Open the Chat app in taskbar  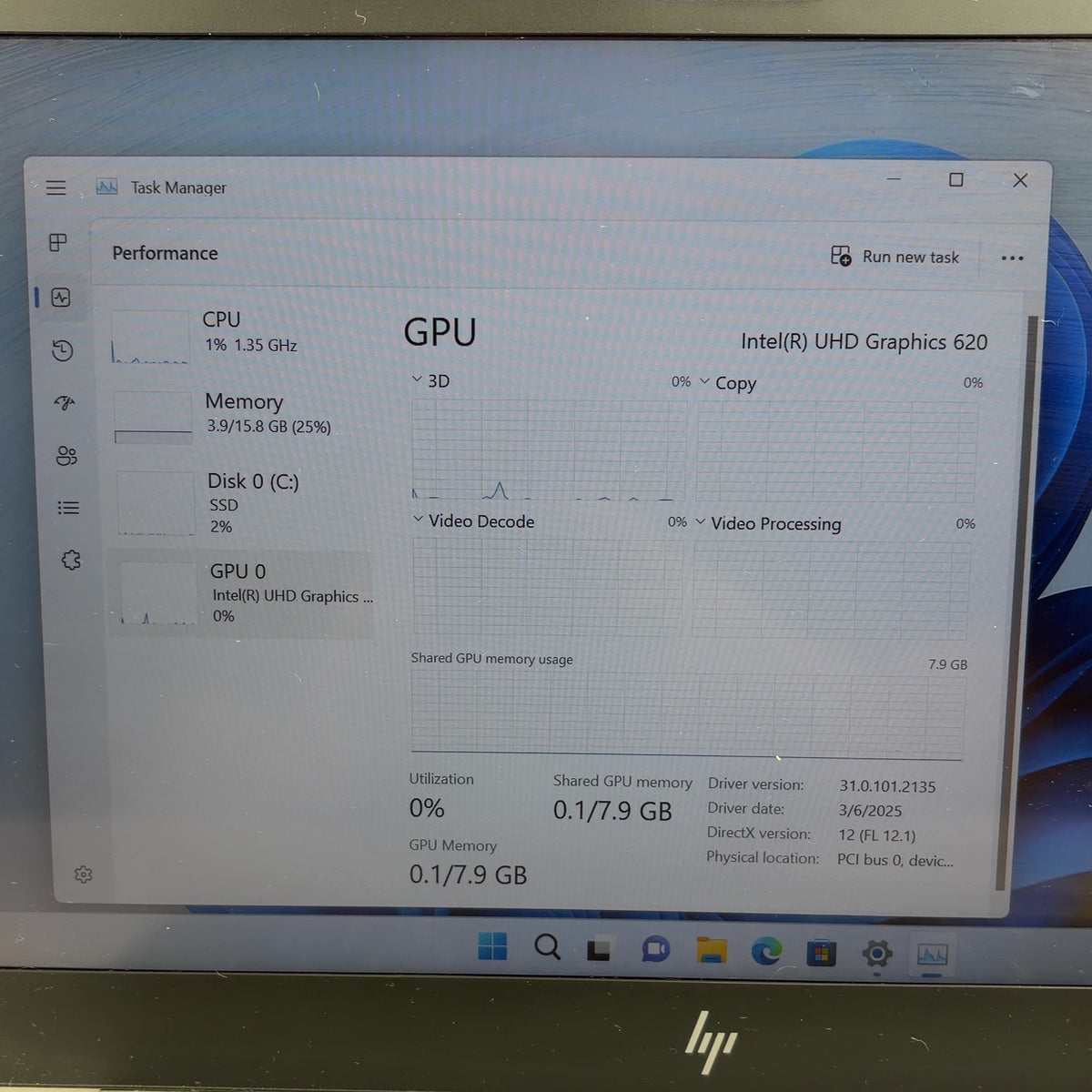[x=655, y=950]
